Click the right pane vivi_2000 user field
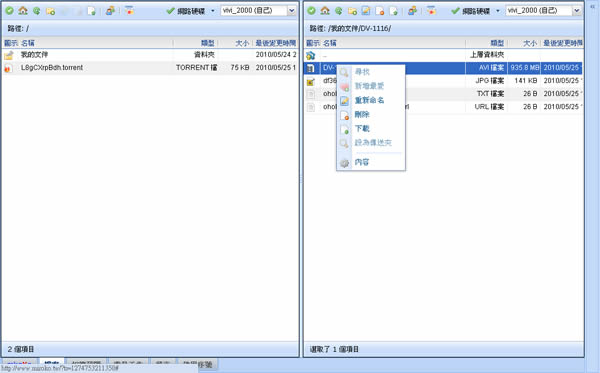The width and height of the screenshot is (600, 373). 539,11
